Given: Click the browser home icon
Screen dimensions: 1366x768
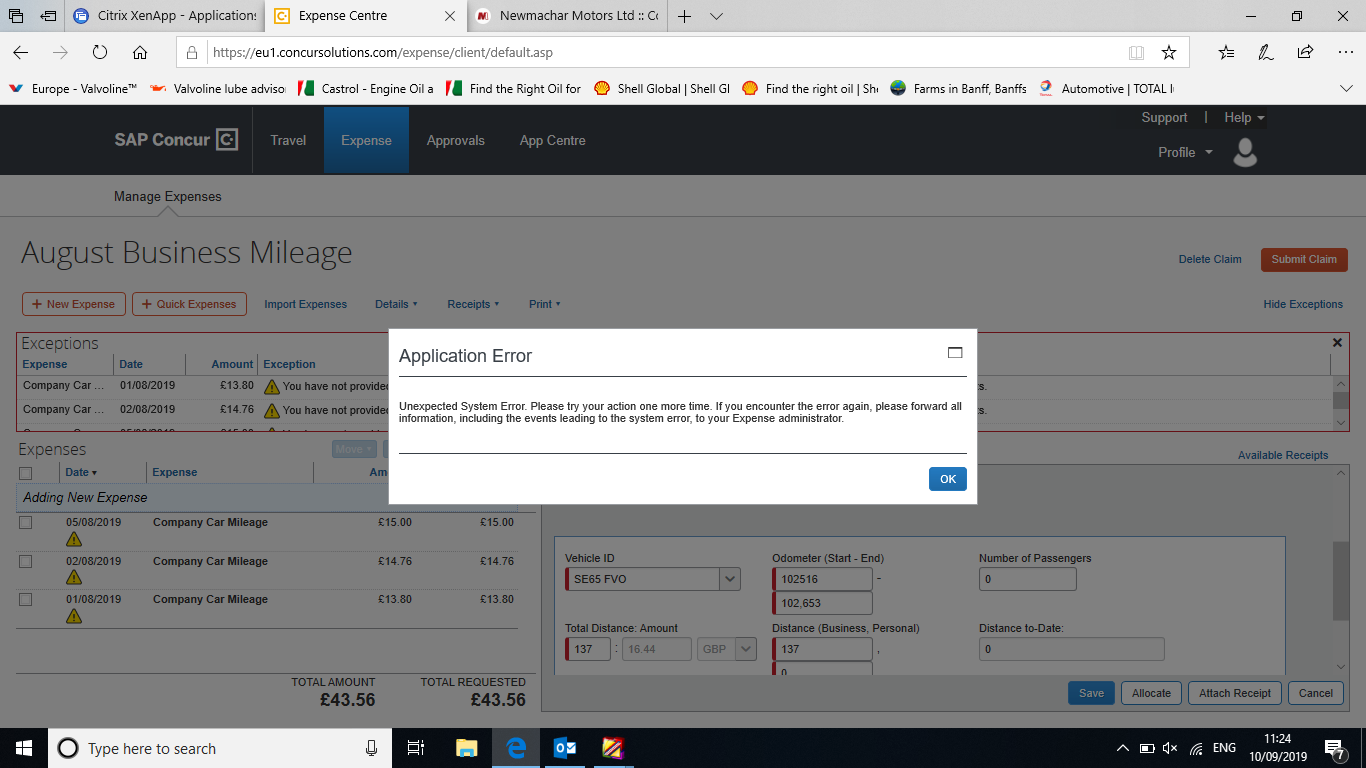Looking at the screenshot, I should [140, 53].
